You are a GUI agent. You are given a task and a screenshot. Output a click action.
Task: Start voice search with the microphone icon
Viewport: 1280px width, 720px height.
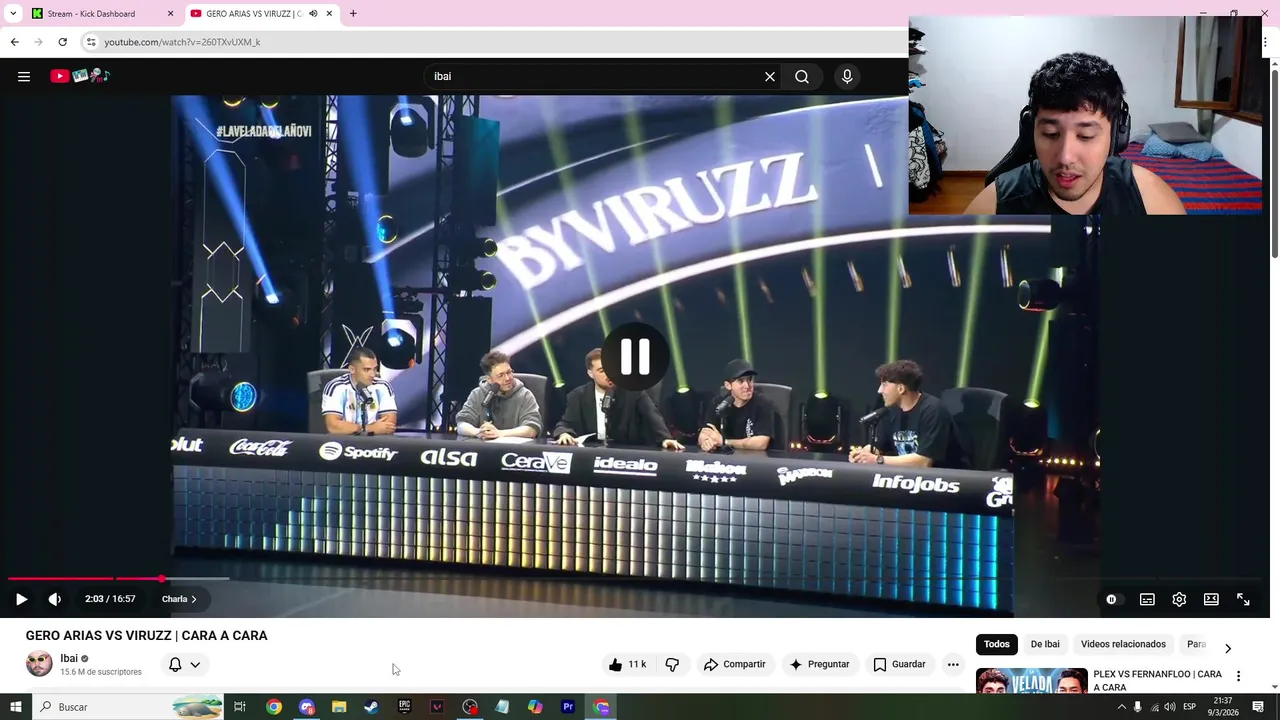click(847, 76)
